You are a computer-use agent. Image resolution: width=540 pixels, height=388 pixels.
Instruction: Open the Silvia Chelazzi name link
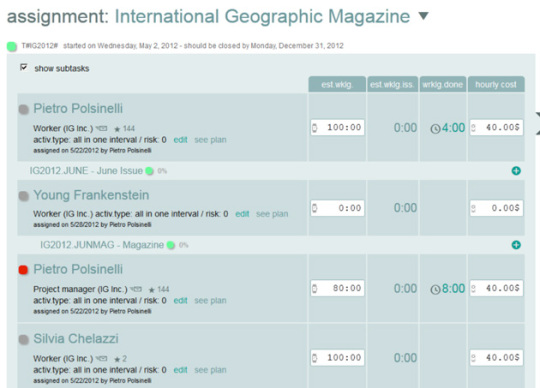pos(76,339)
